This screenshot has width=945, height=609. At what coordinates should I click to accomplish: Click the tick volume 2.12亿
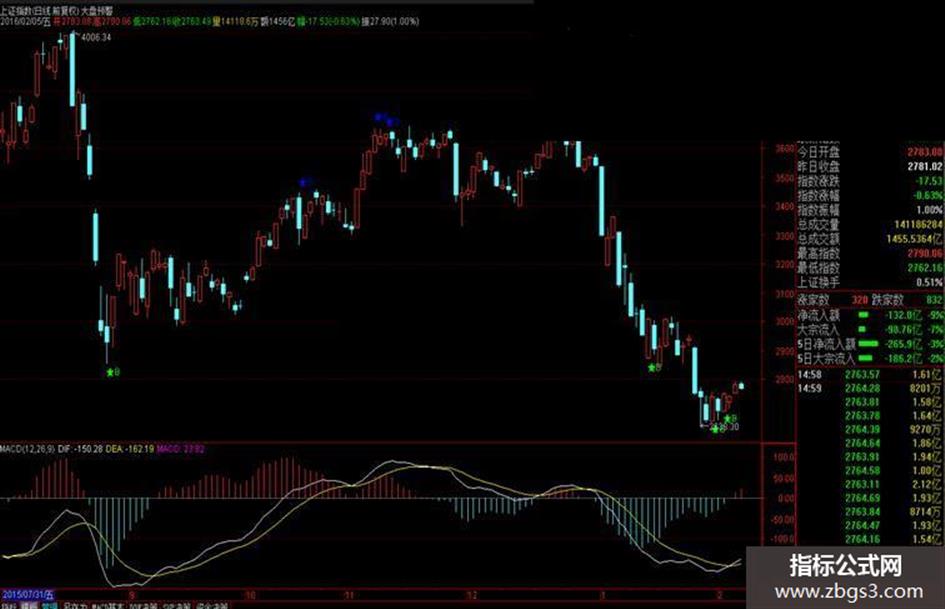pos(927,484)
